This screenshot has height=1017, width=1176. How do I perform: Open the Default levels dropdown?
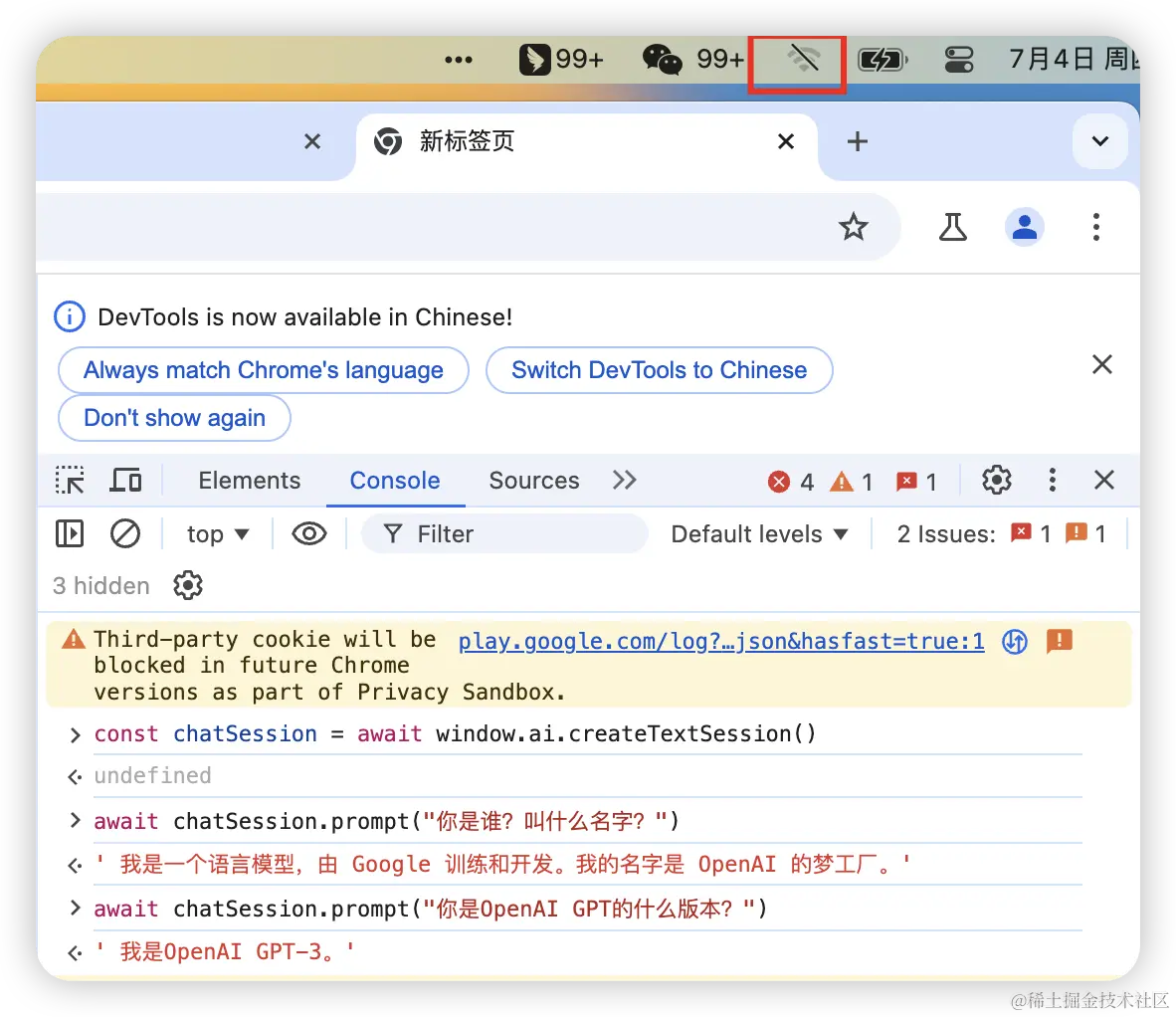(x=760, y=534)
